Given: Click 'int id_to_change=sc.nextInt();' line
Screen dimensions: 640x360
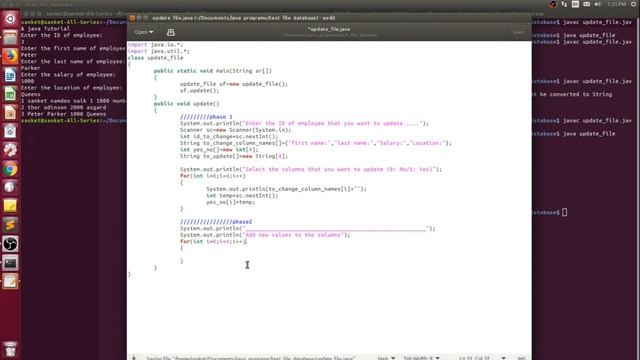Looking at the screenshot, I should 229,136.
